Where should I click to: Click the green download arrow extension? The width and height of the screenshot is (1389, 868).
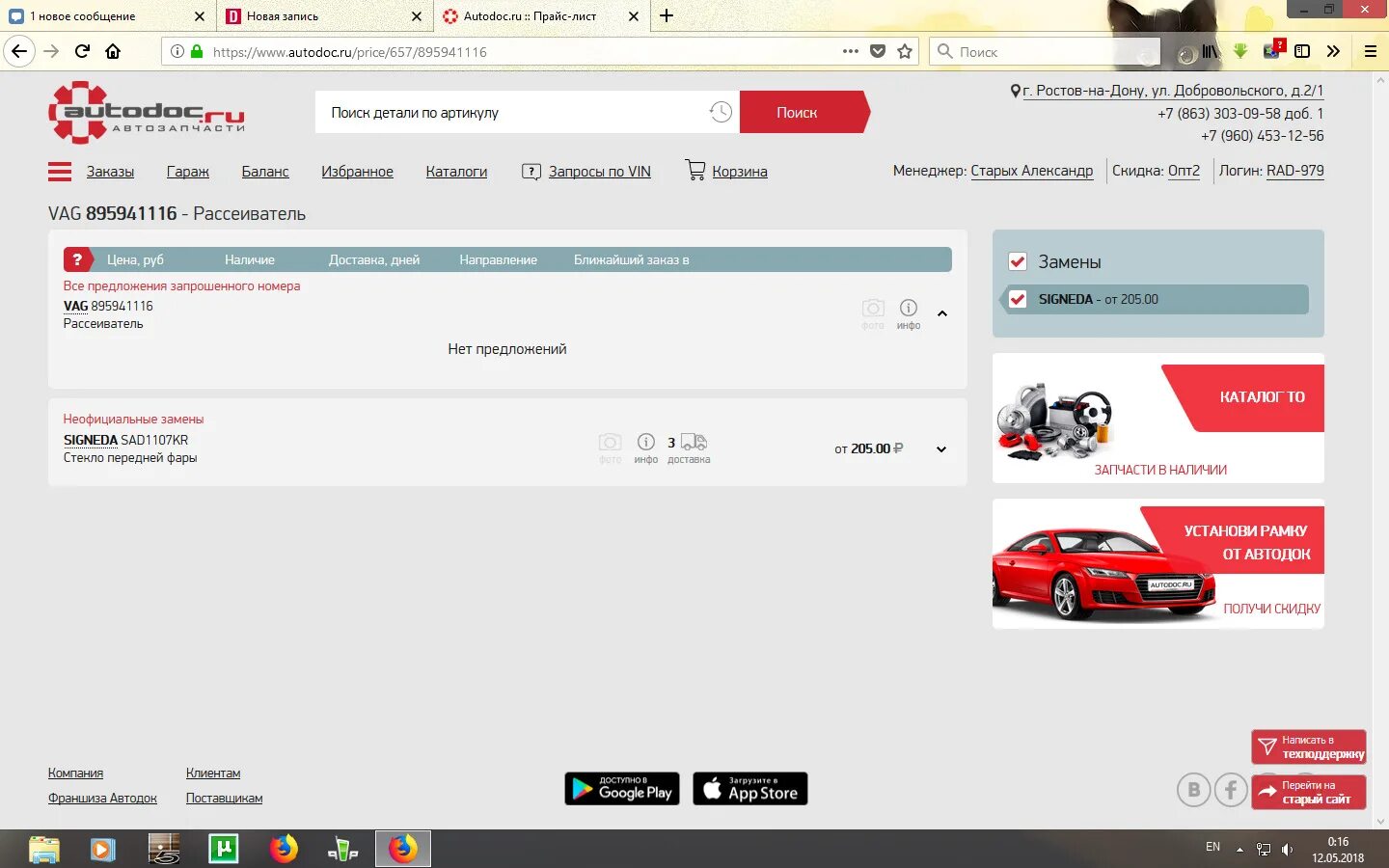pos(1240,51)
